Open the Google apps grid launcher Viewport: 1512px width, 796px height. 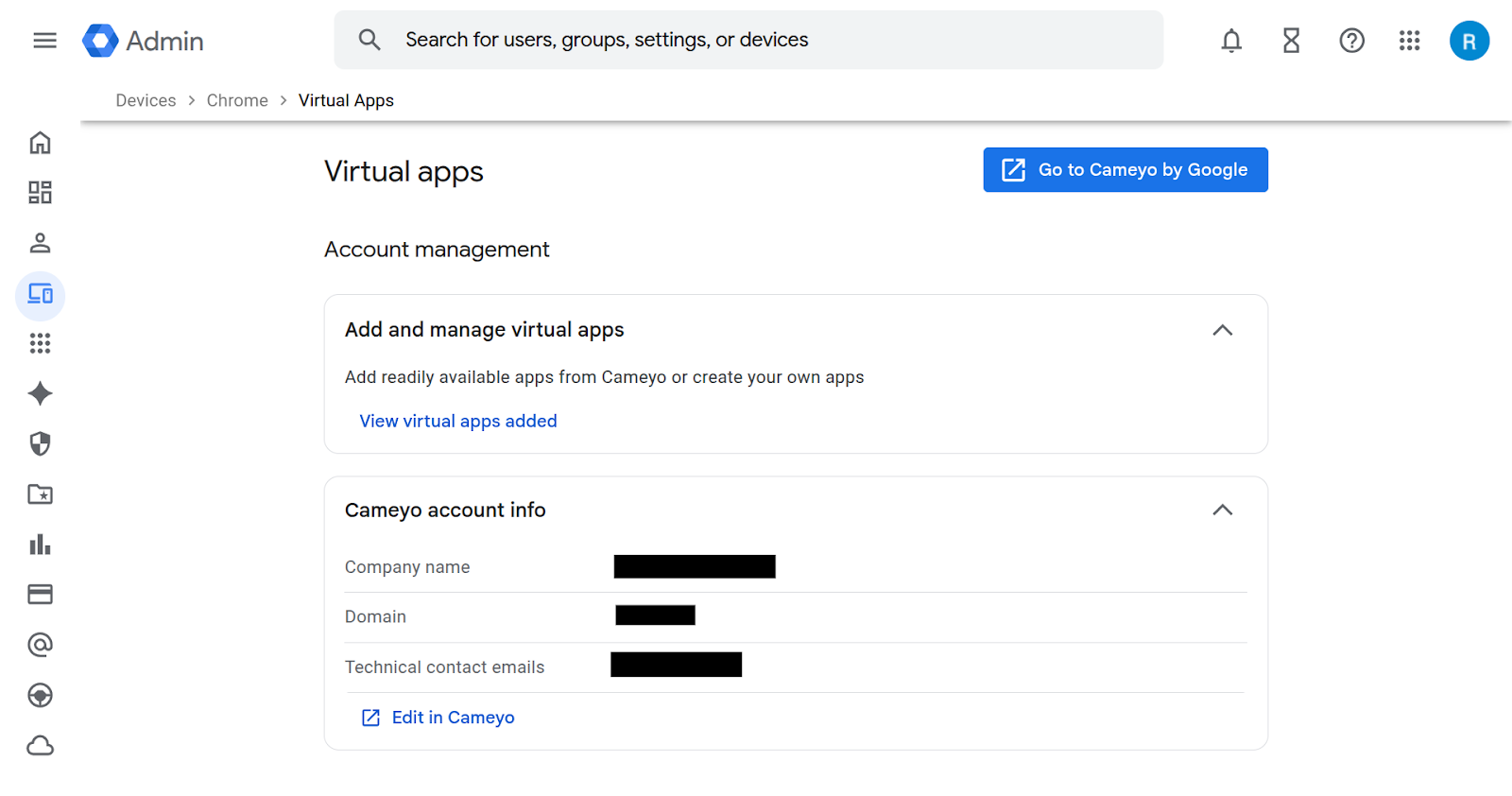point(1409,41)
